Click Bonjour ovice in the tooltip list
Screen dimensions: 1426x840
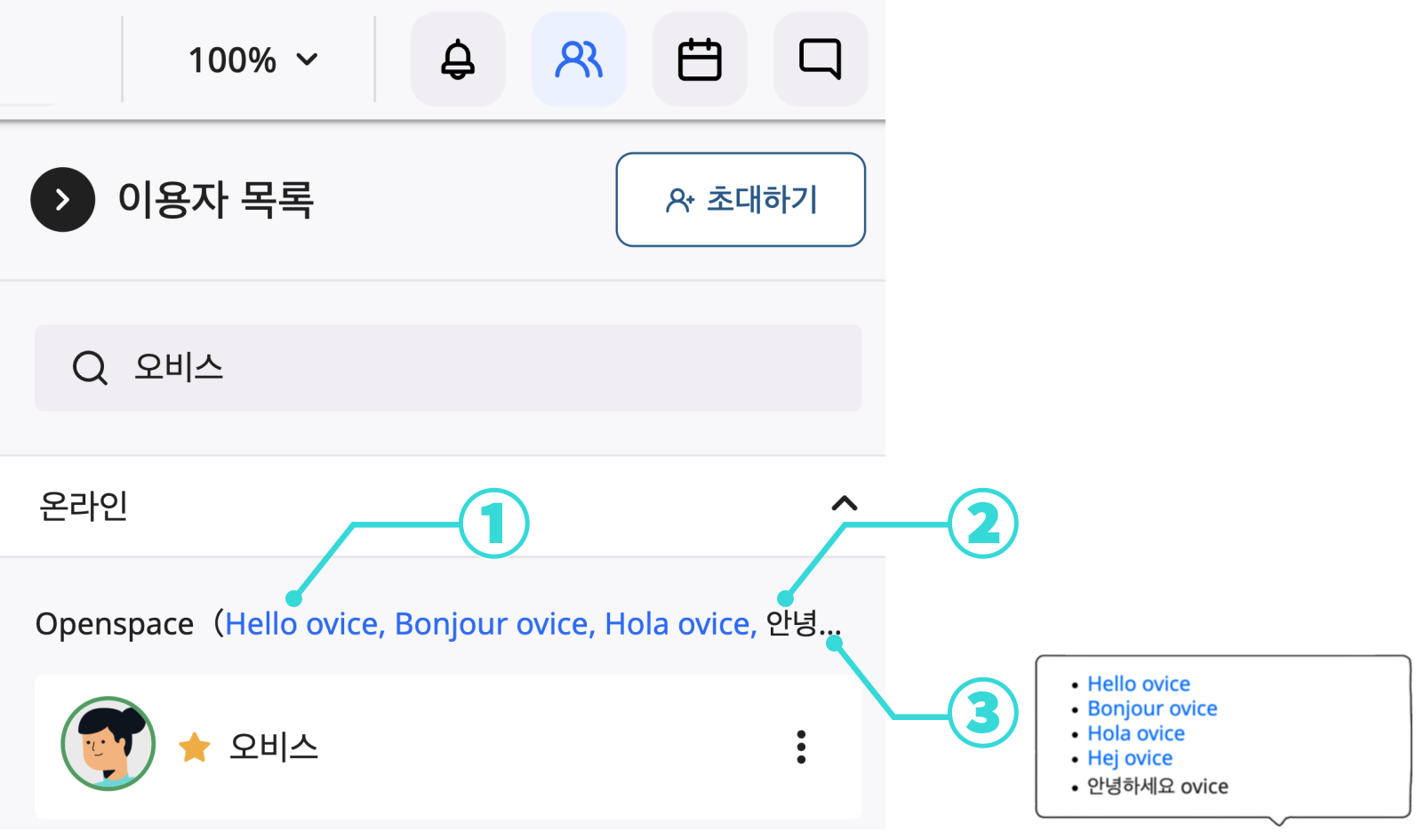pyautogui.click(x=1152, y=708)
